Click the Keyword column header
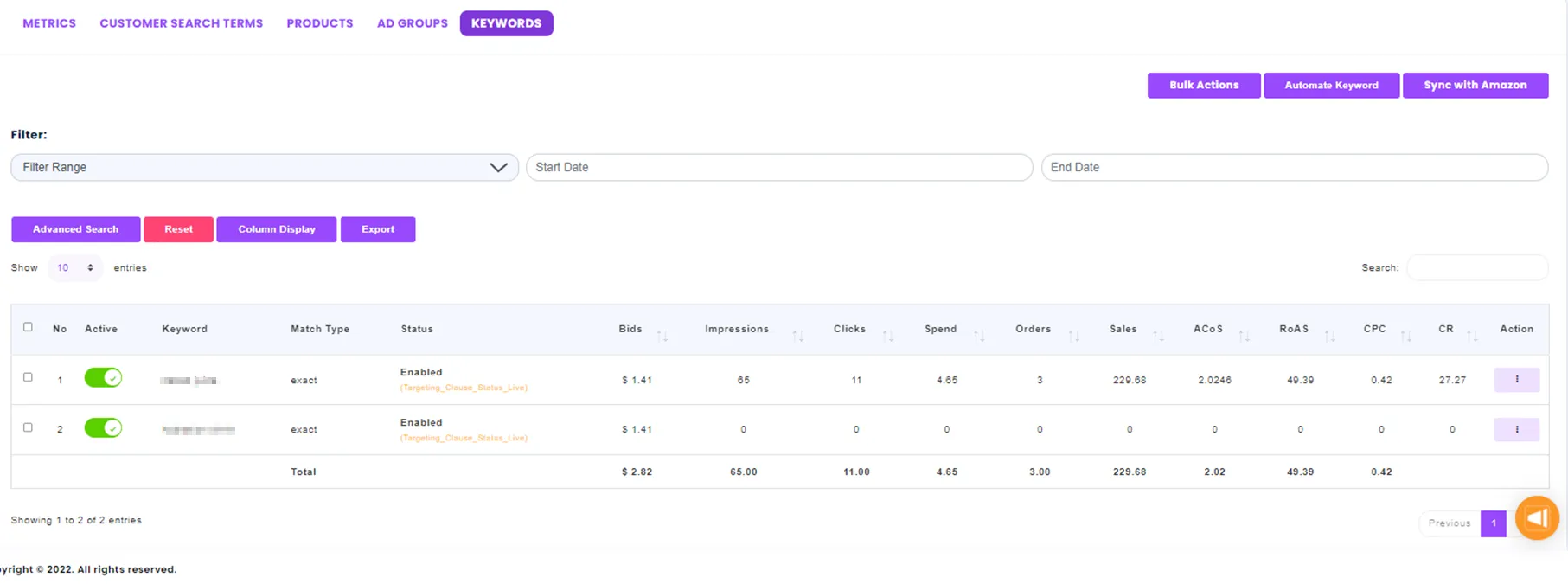The height and width of the screenshot is (584, 1568). 185,329
